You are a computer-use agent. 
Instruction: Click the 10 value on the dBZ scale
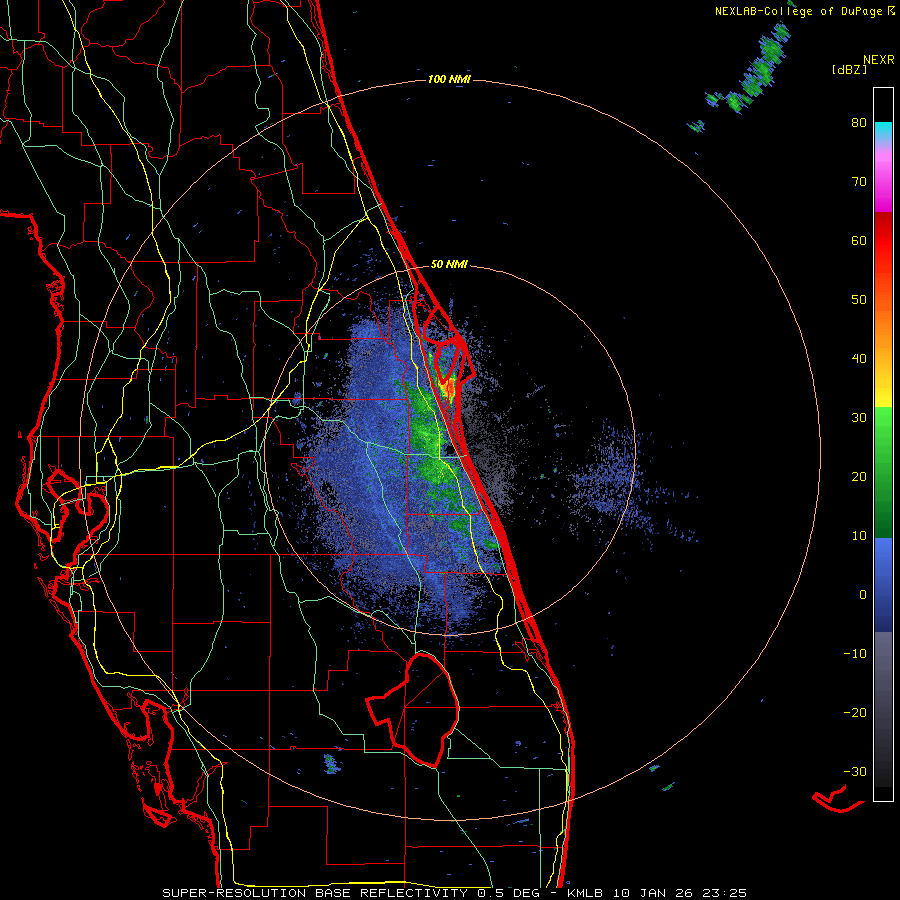[x=859, y=536]
